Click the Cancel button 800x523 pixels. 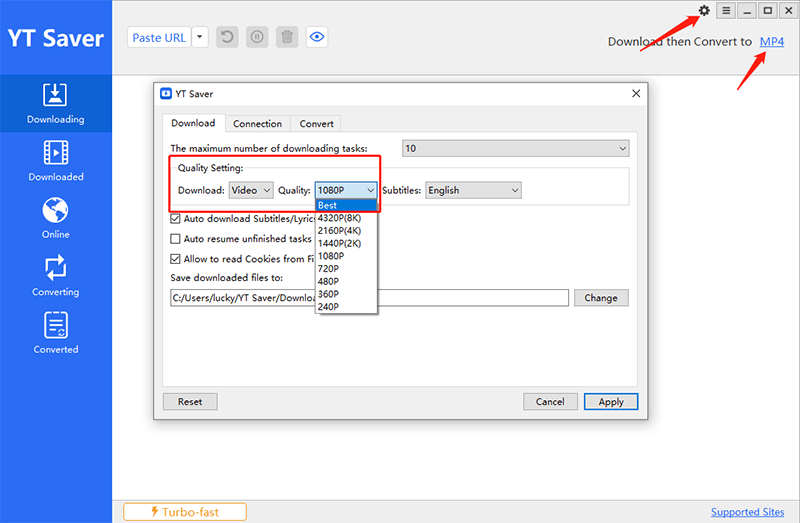click(x=550, y=402)
